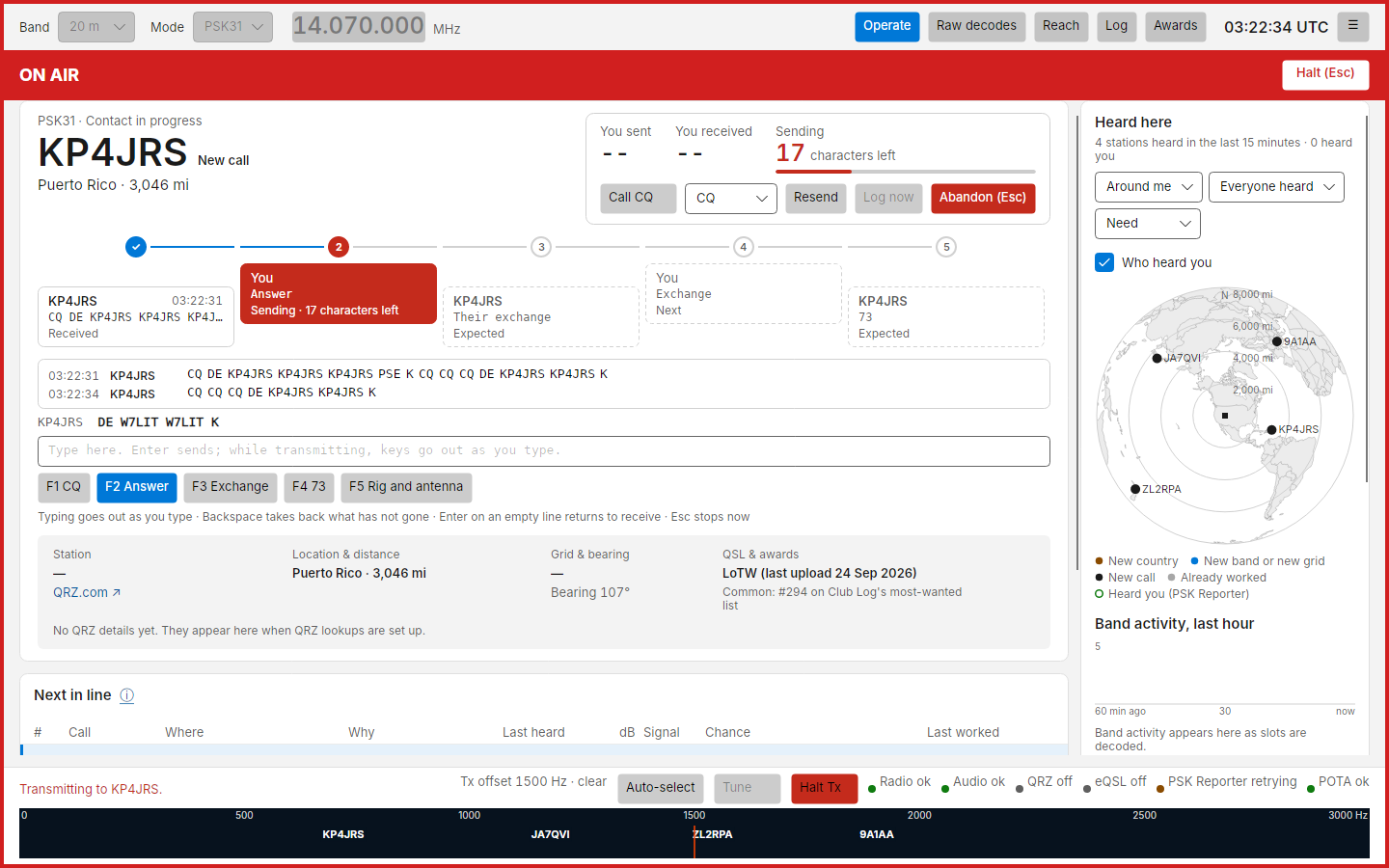Open the hamburger menu icon
This screenshot has width=1389, height=868.
point(1352,26)
